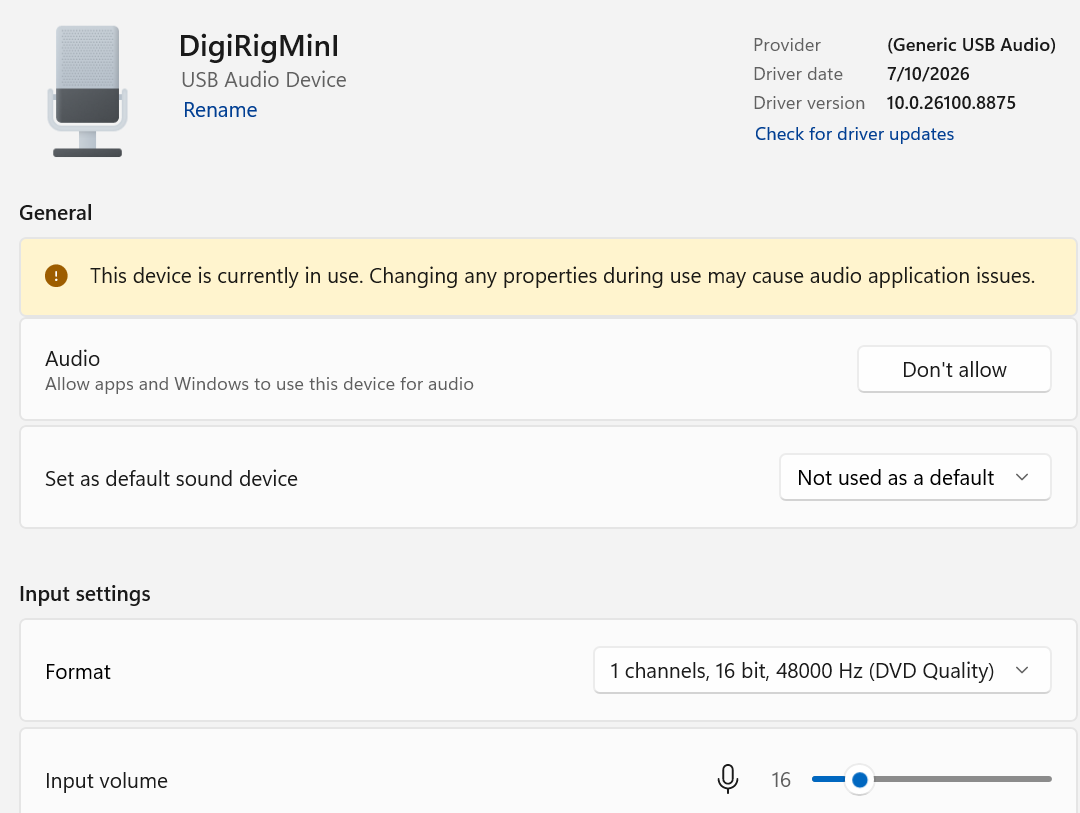The image size is (1080, 813).
Task: Click the Audio row label
Action: [x=72, y=358]
